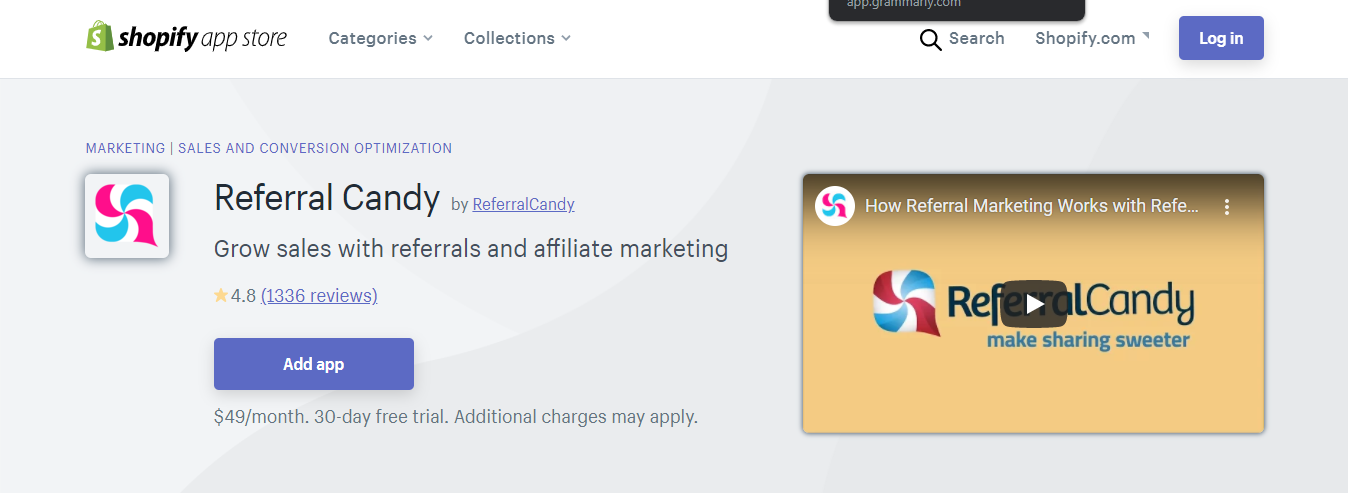Open the Categories dropdown menu

[x=380, y=38]
